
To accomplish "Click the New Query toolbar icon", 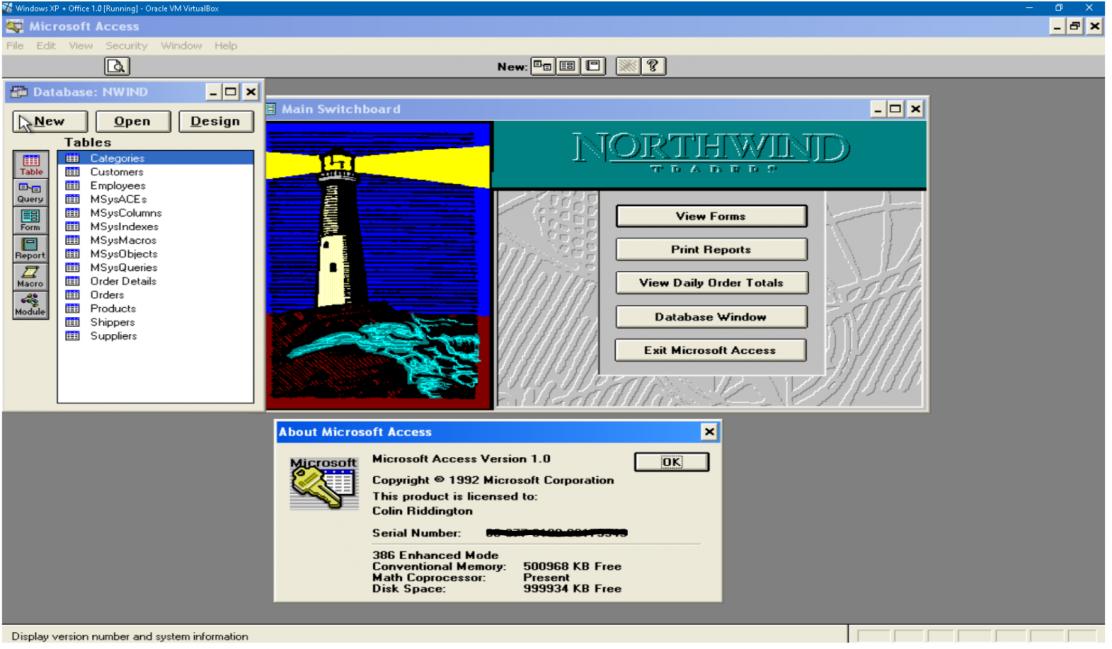I will (543, 66).
